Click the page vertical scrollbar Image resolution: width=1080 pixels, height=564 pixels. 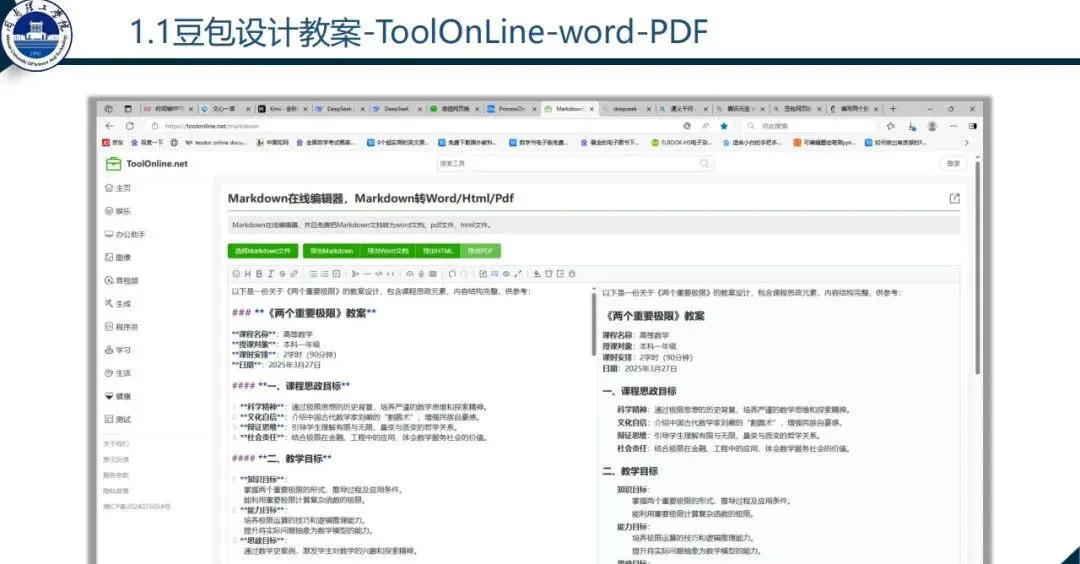click(x=977, y=265)
